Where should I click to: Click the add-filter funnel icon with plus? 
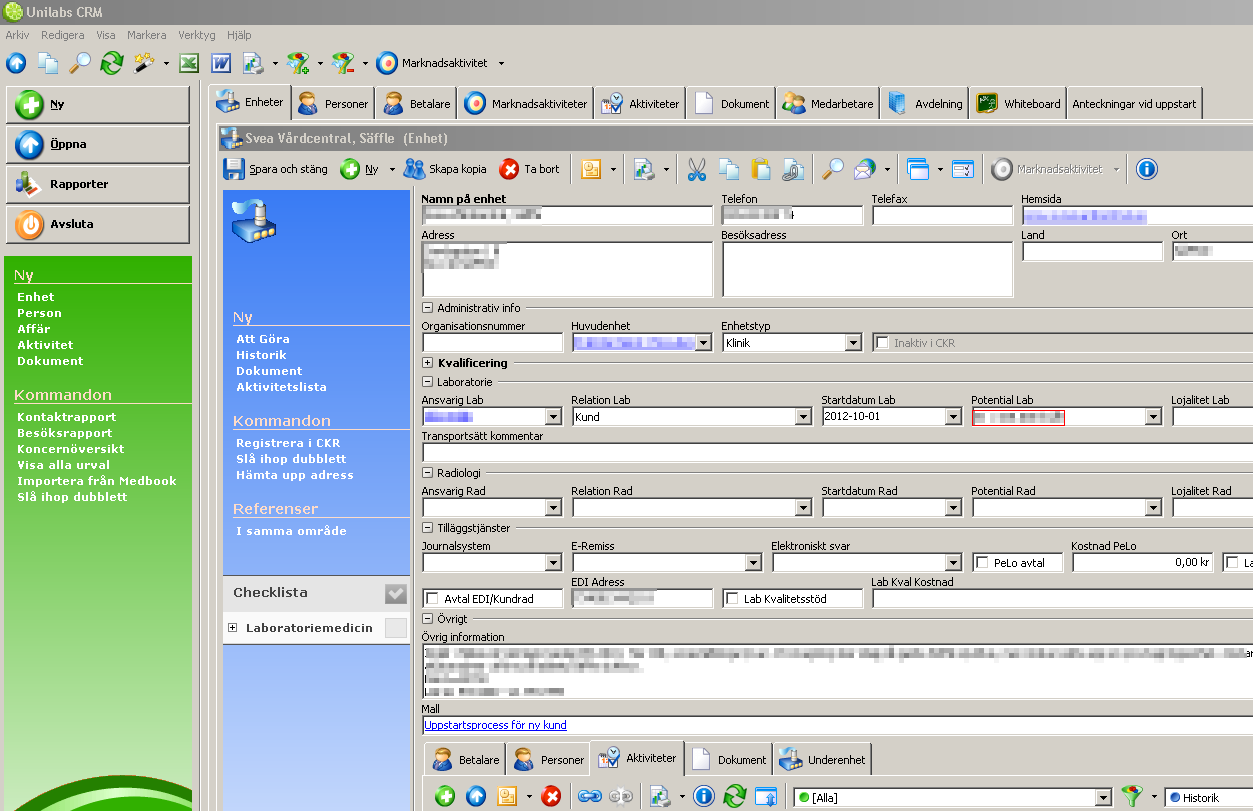click(x=298, y=63)
